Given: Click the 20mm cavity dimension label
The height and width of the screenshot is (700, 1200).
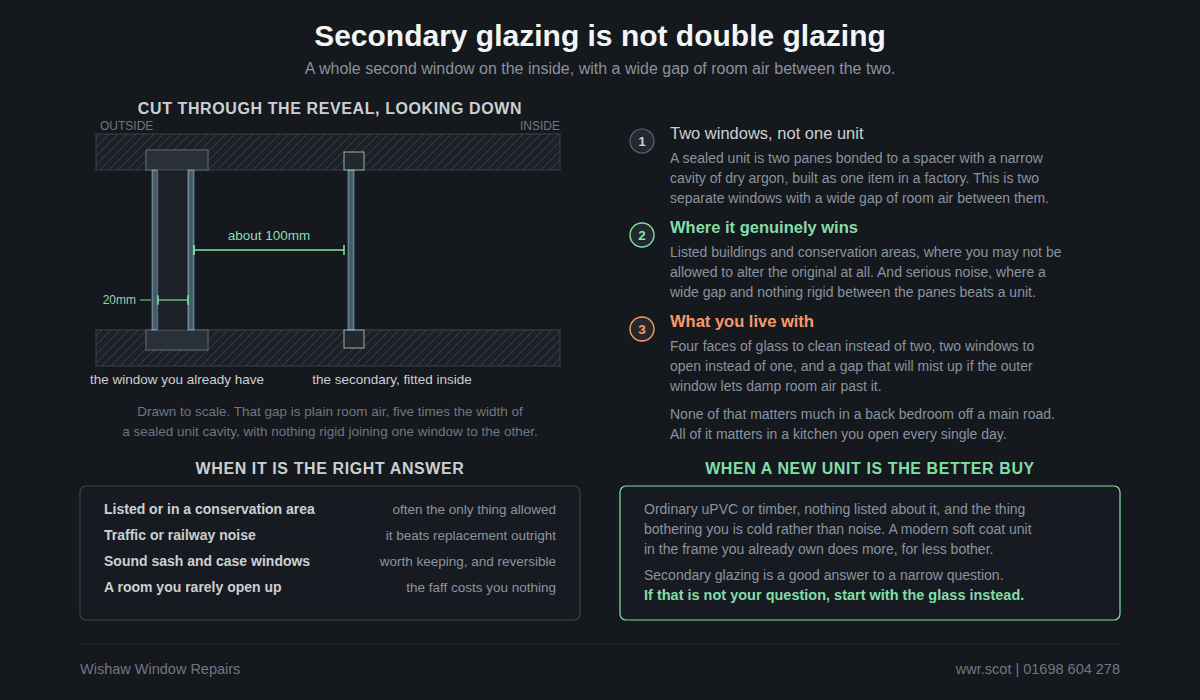Looking at the screenshot, I should coord(119,300).
